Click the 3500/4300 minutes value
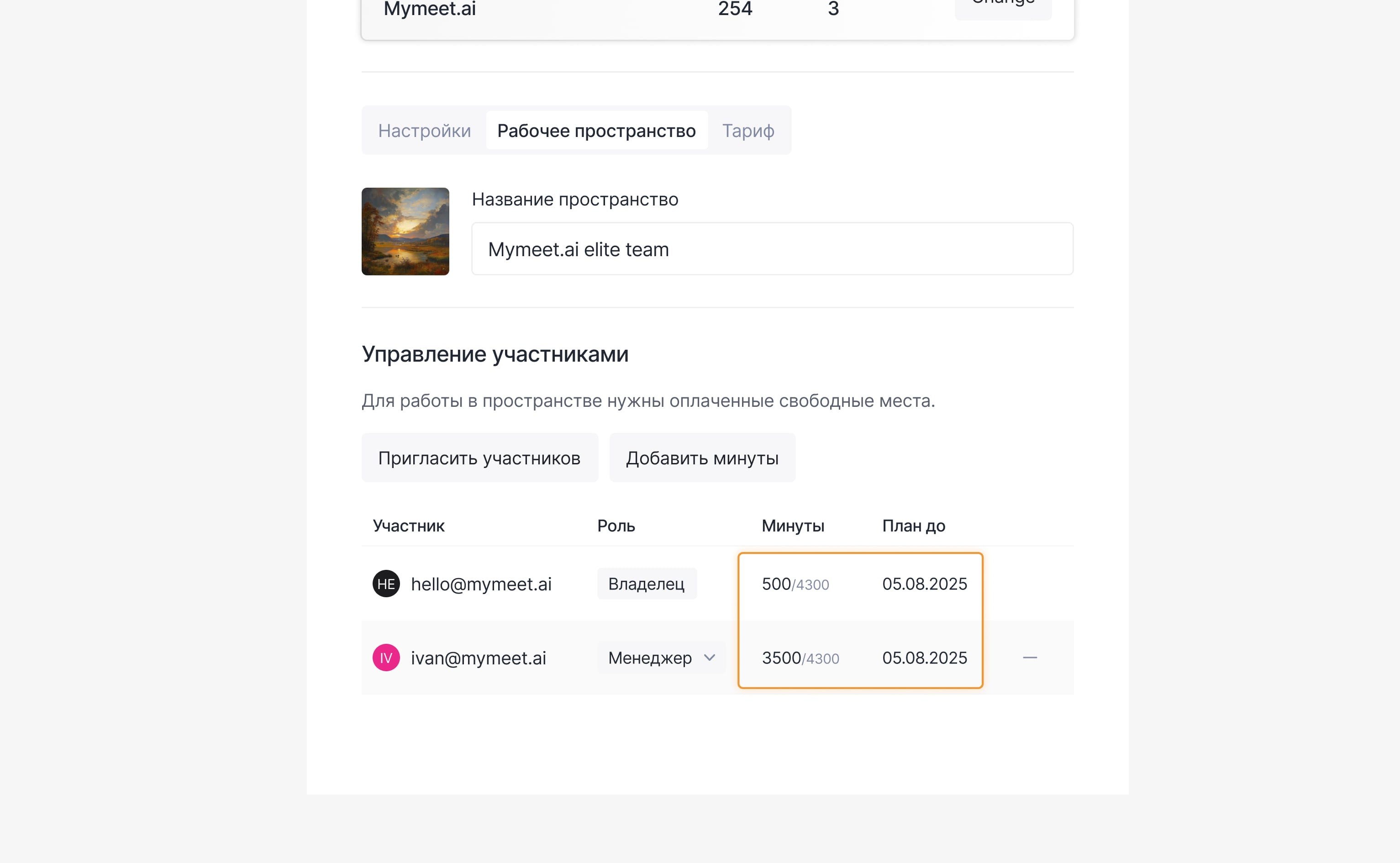The width and height of the screenshot is (1400, 863). [x=800, y=658]
